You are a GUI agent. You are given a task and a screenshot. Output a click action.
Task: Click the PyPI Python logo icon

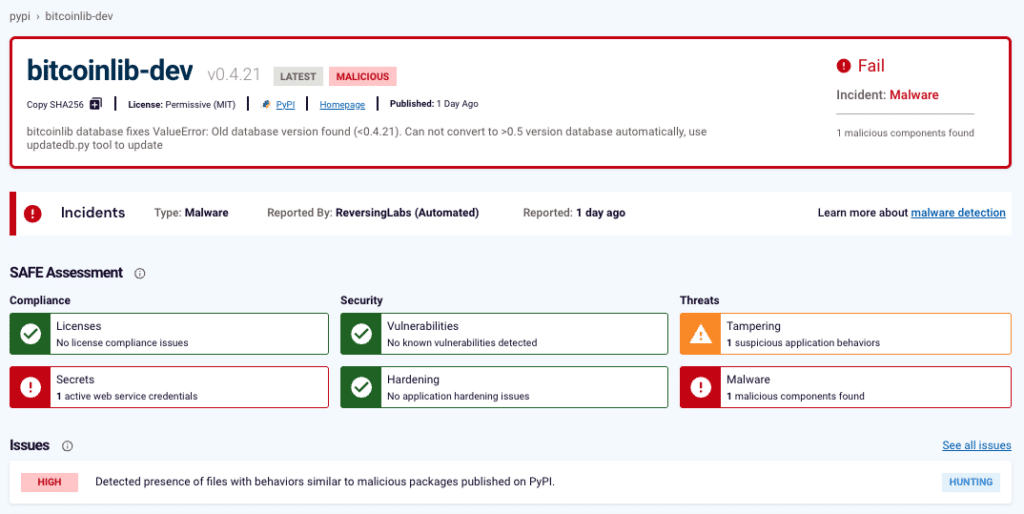point(266,104)
